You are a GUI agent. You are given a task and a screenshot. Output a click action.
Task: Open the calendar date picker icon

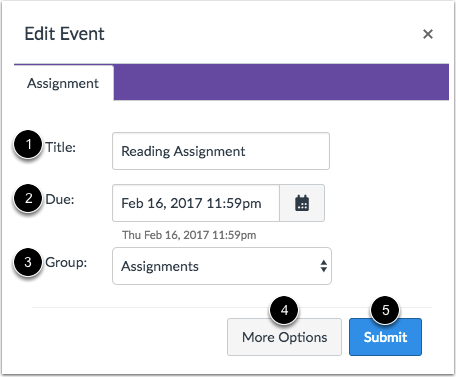[x=302, y=203]
